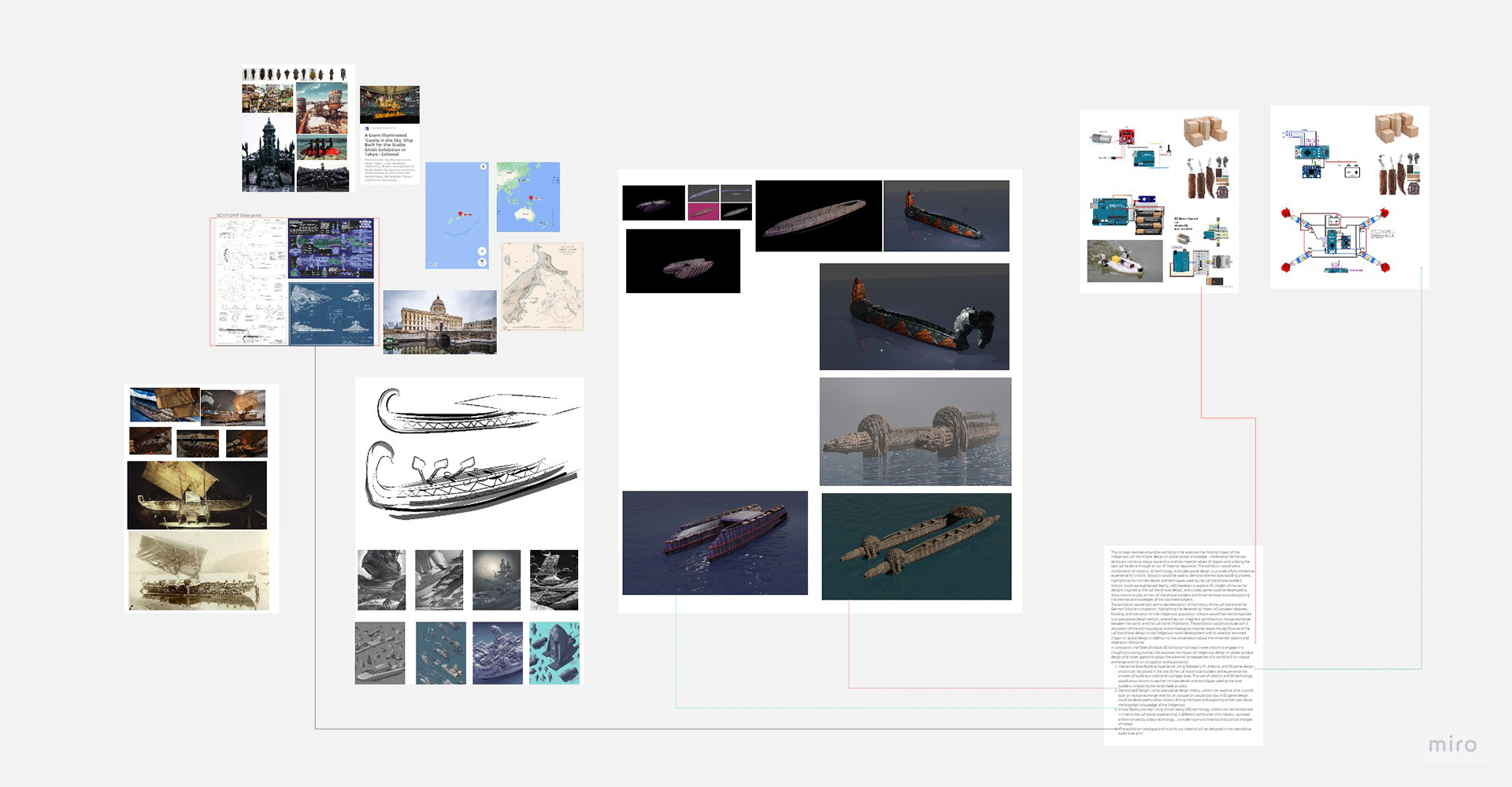Select the row of carved canoe prow ornaments
Screen dimensions: 1512x787
click(295, 74)
